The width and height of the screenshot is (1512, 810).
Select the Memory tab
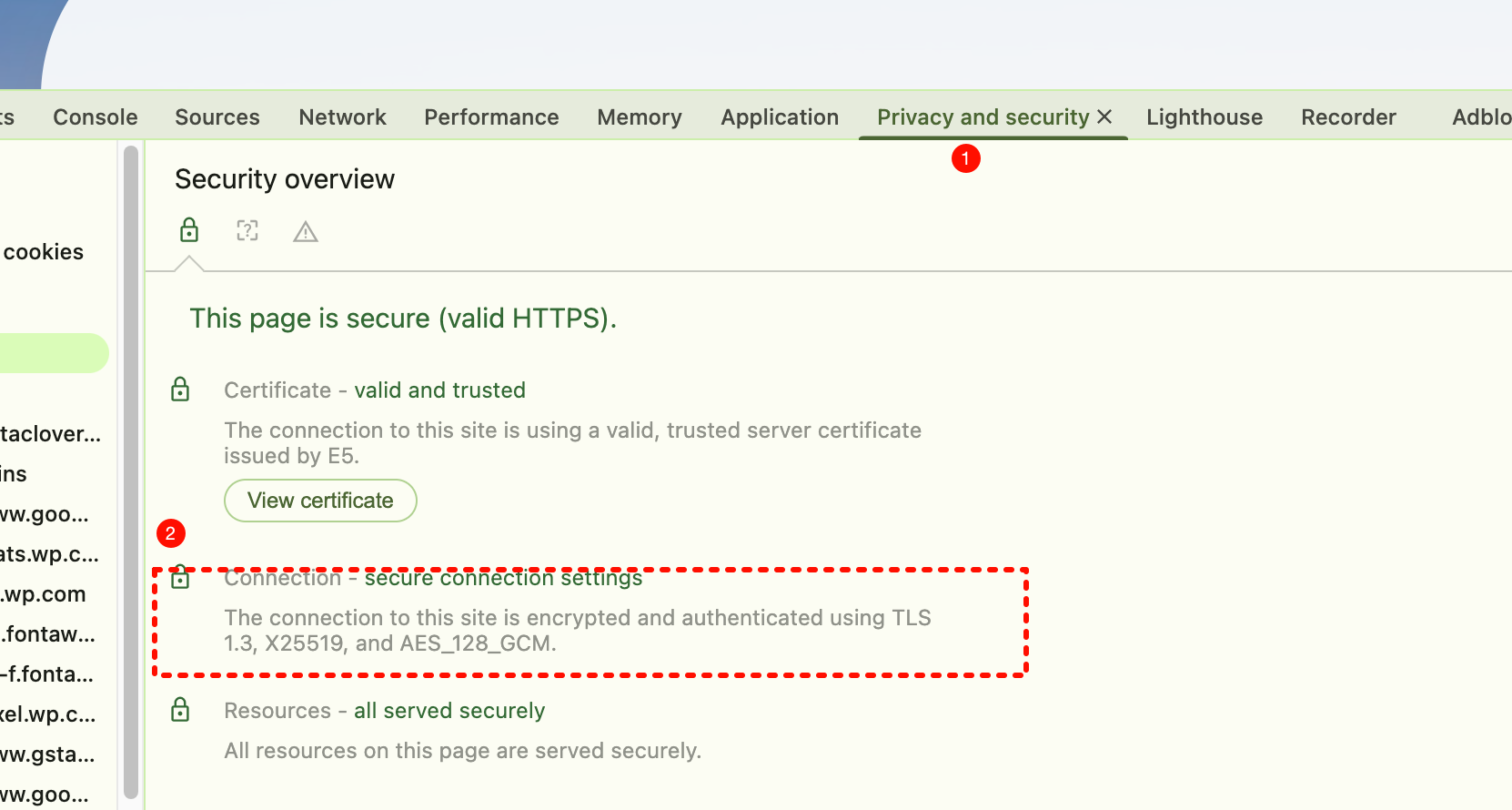point(640,117)
